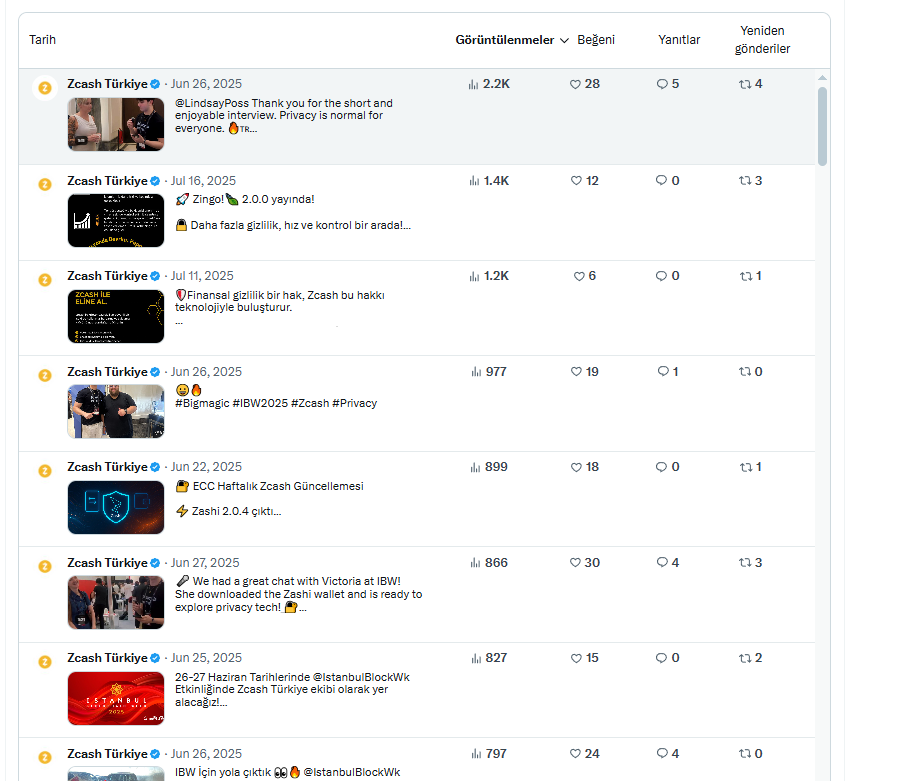This screenshot has height=781, width=911.
Task: Open the blue shield thumbnail on ECC post
Action: (116, 507)
